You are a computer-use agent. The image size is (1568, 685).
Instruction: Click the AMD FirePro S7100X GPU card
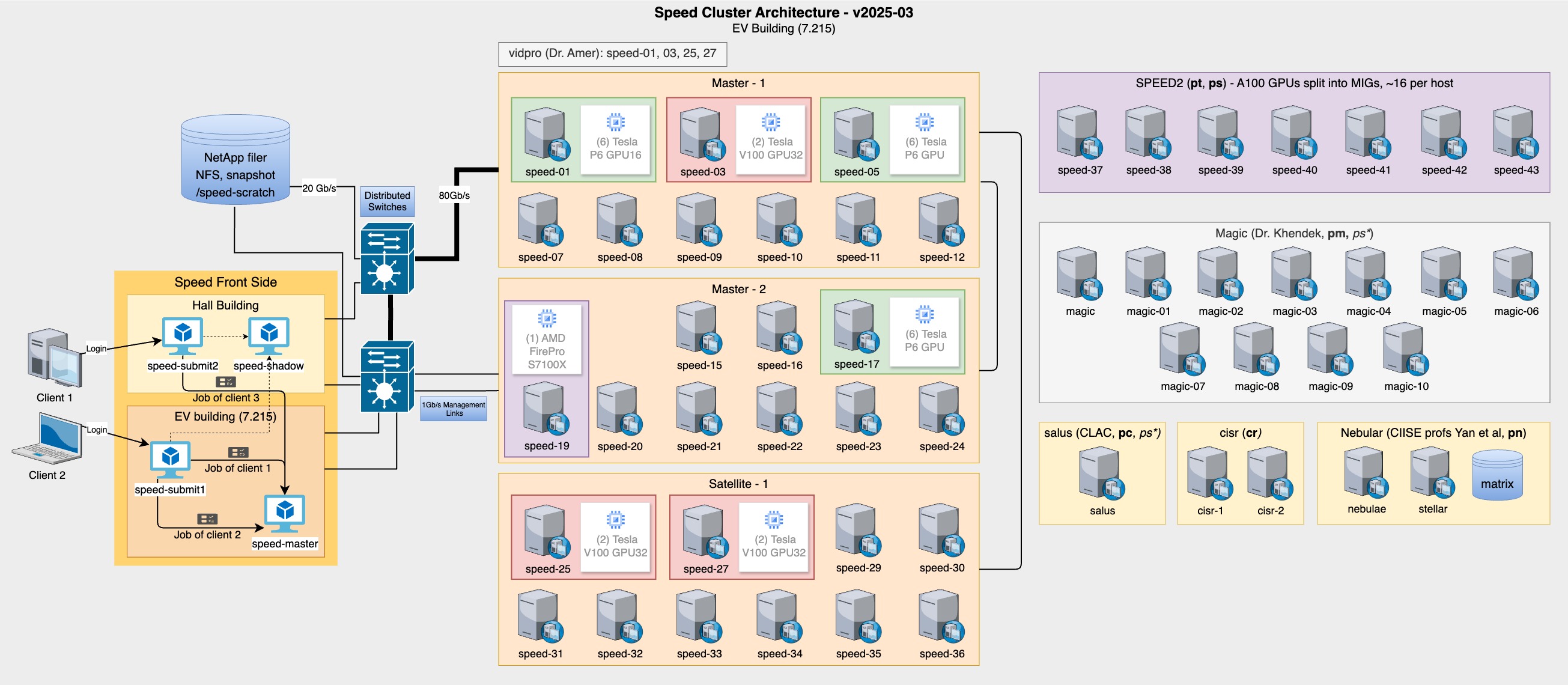point(547,339)
